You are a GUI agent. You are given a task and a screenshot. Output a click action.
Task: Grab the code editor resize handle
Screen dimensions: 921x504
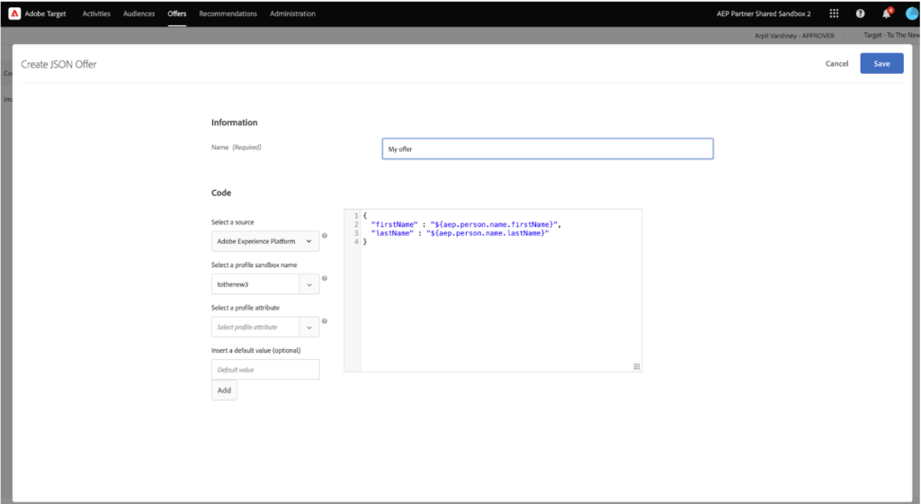click(x=637, y=367)
